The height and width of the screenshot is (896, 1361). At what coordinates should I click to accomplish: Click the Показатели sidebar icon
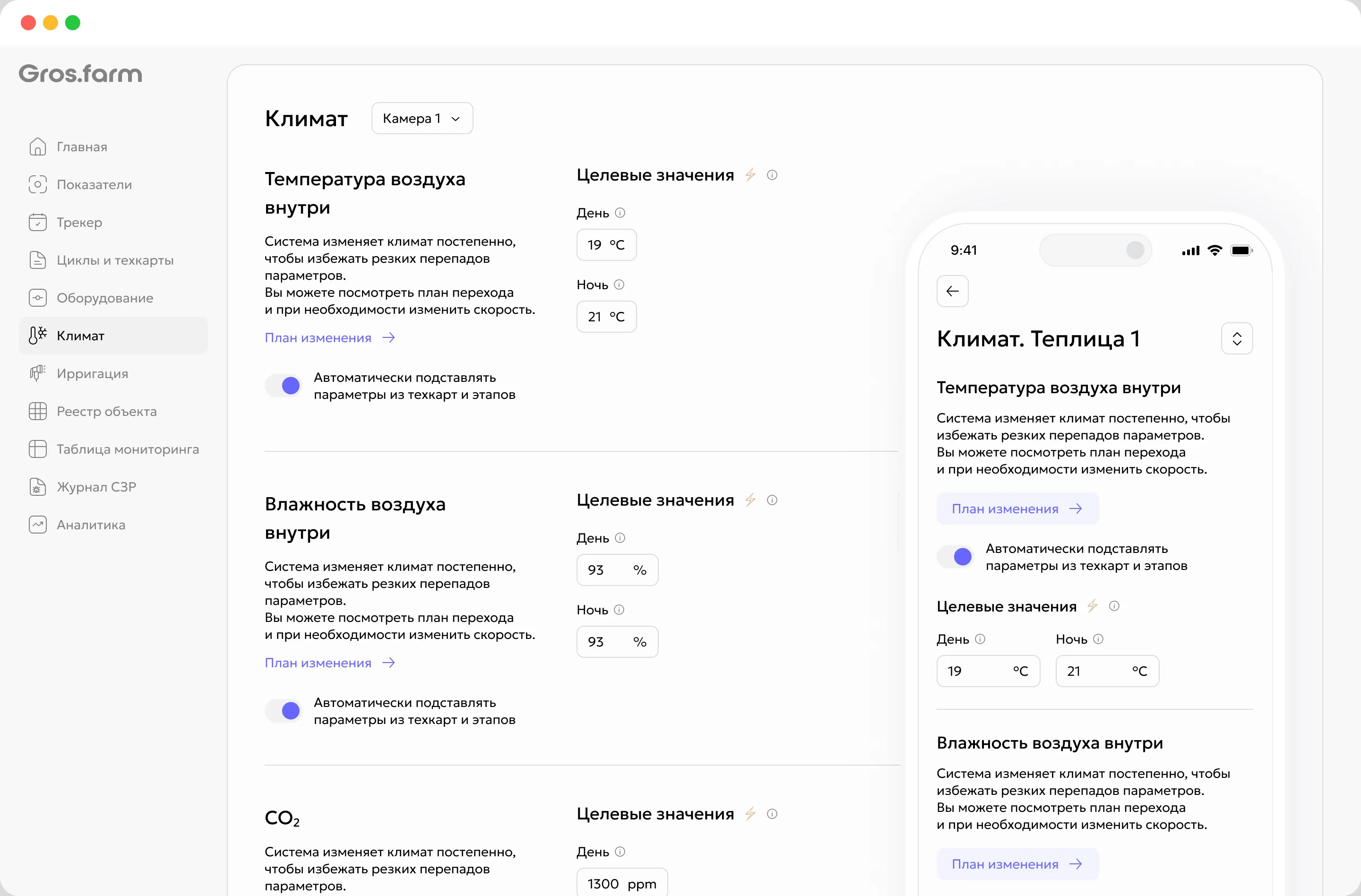coord(38,185)
